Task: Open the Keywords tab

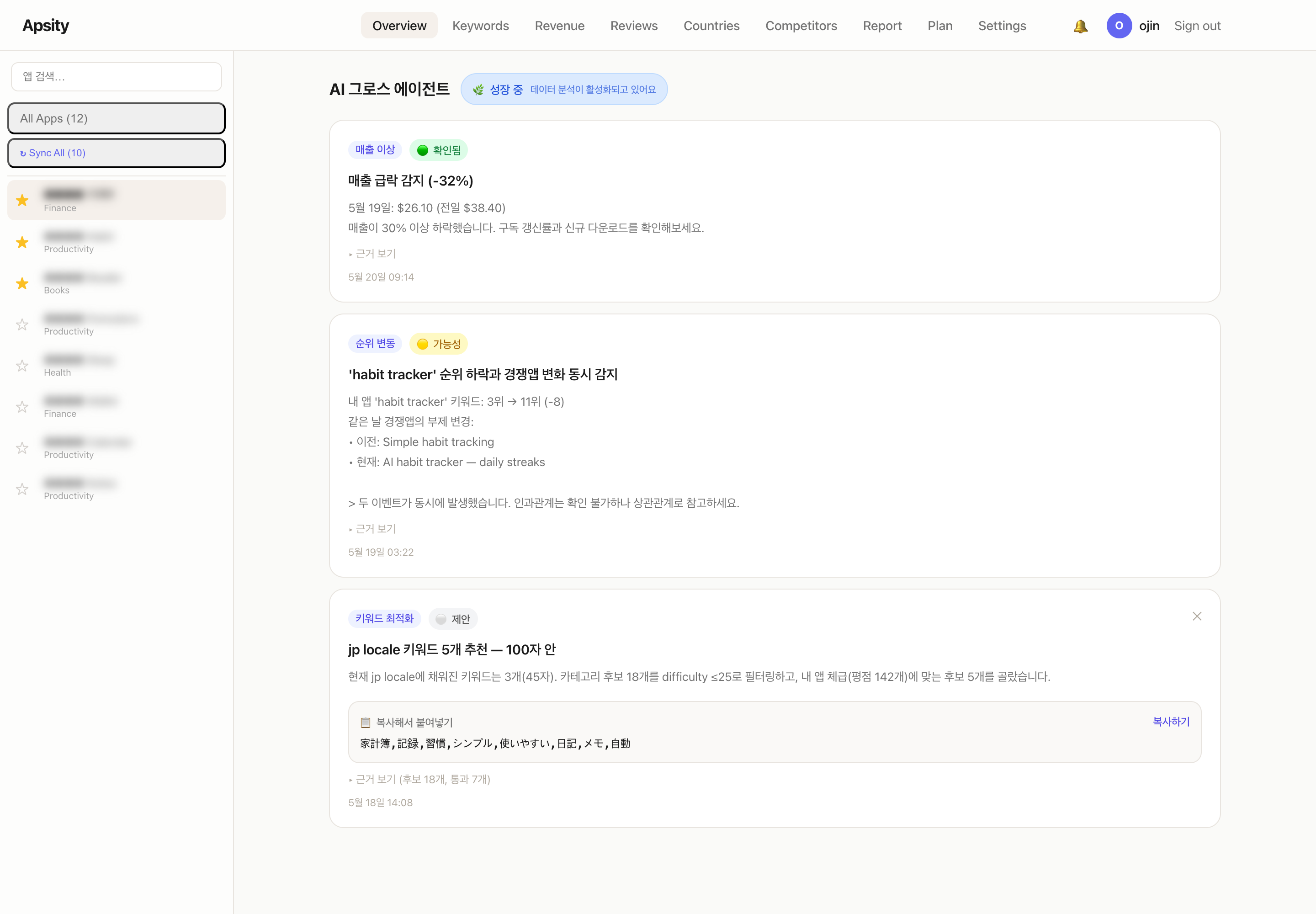Action: click(480, 26)
